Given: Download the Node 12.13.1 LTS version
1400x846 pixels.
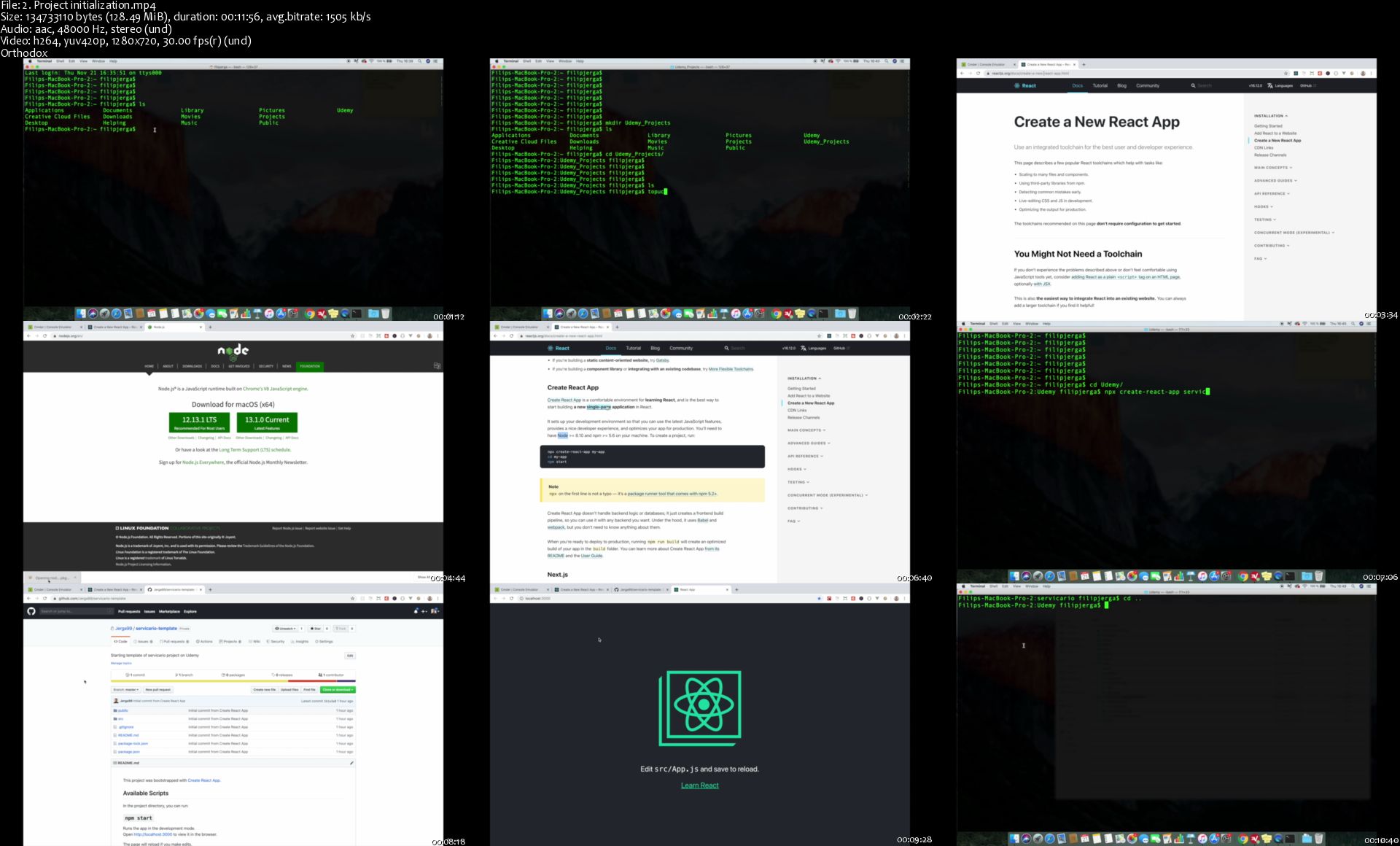Looking at the screenshot, I should (x=199, y=422).
